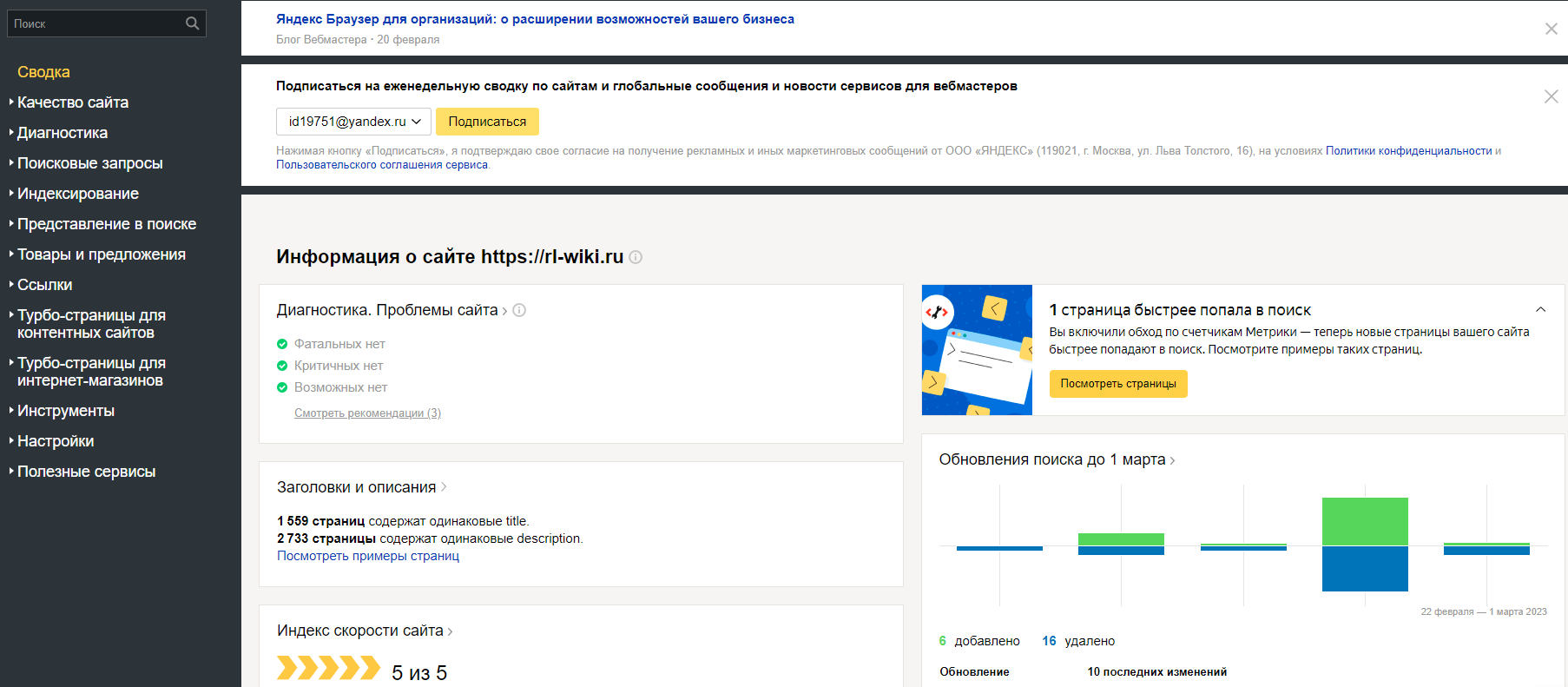The height and width of the screenshot is (687, 1568).
Task: Expand Диагностика menu section
Action: click(63, 133)
